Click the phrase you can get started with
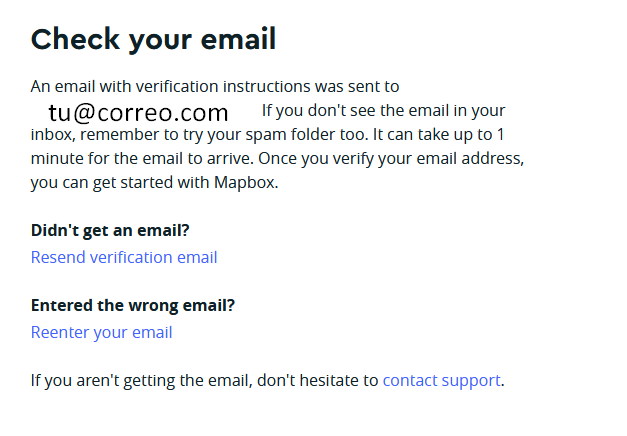Viewport: 627px width, 436px height. click(x=120, y=183)
